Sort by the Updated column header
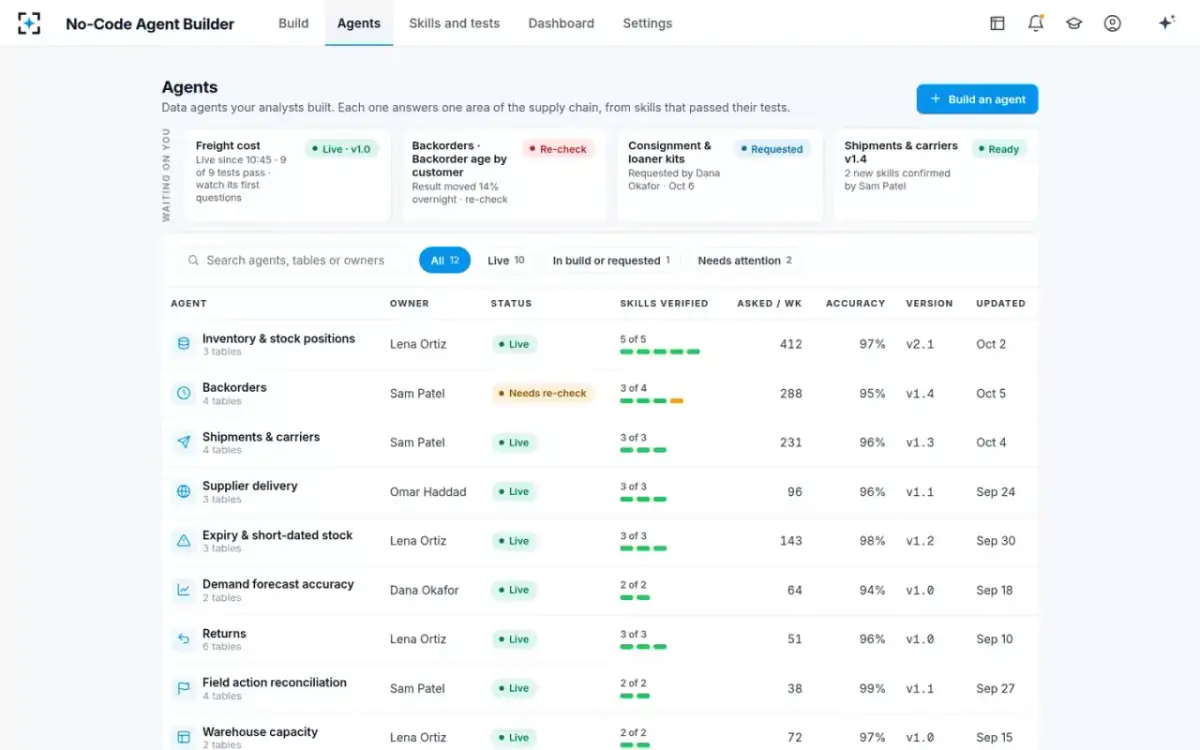 (x=1001, y=303)
